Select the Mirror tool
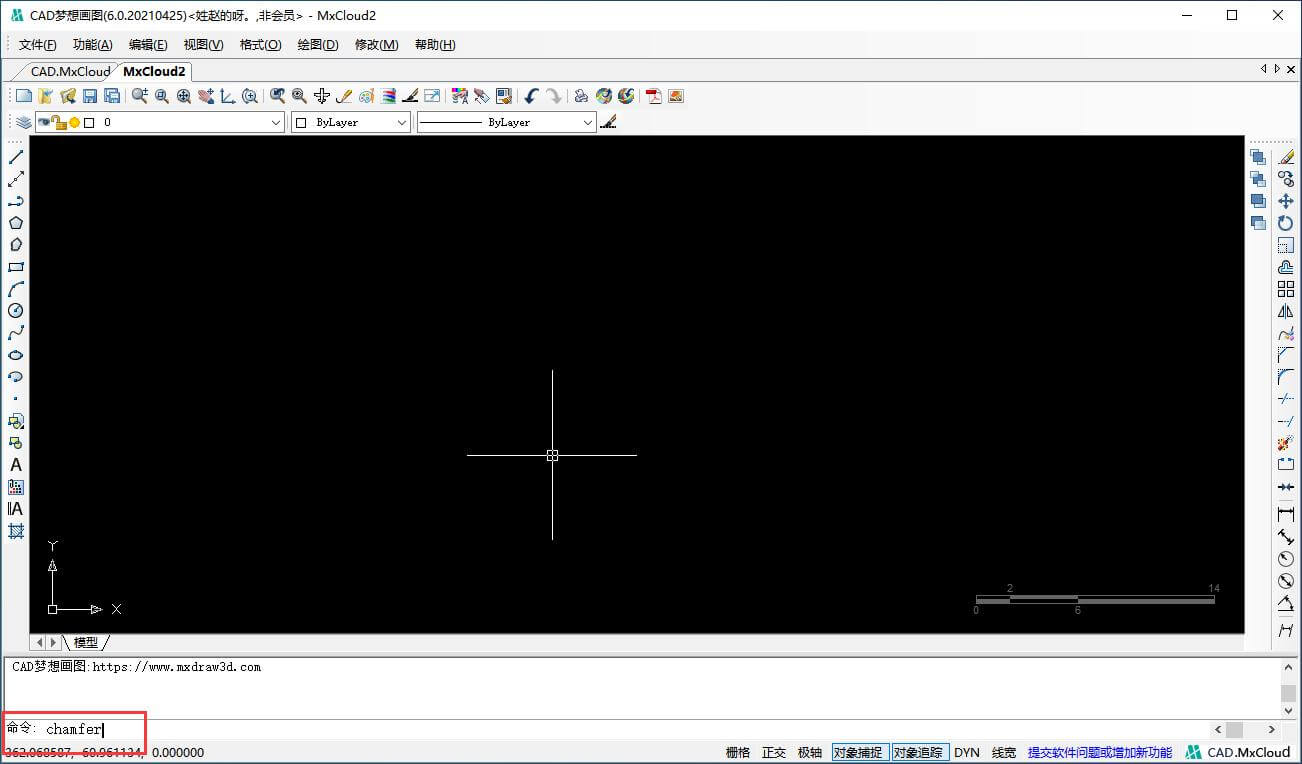The image size is (1302, 764). tap(1286, 311)
